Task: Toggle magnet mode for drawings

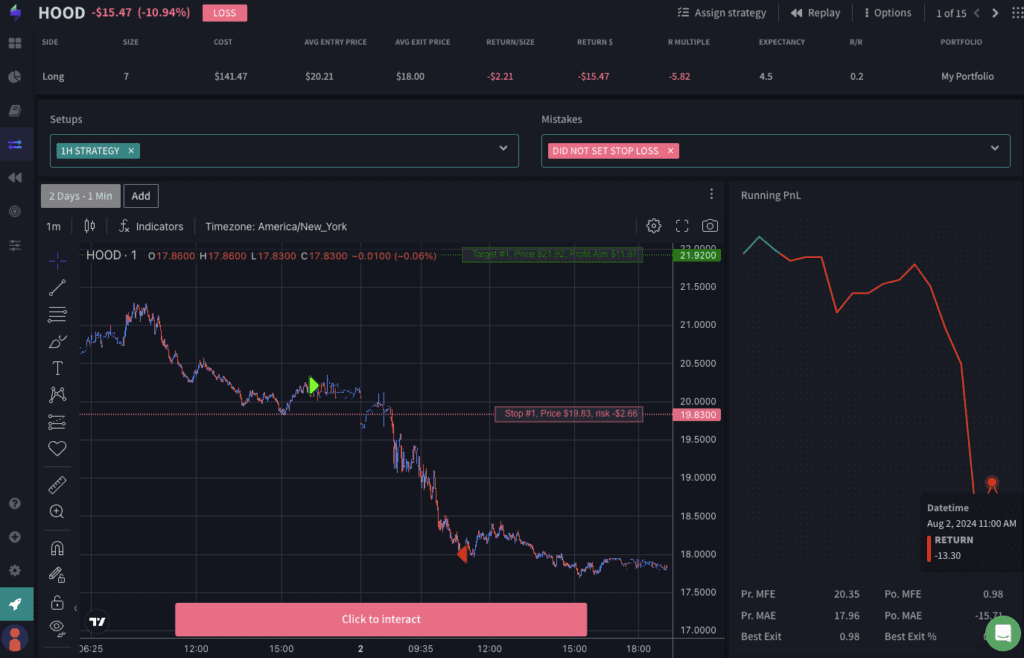Action: point(57,548)
